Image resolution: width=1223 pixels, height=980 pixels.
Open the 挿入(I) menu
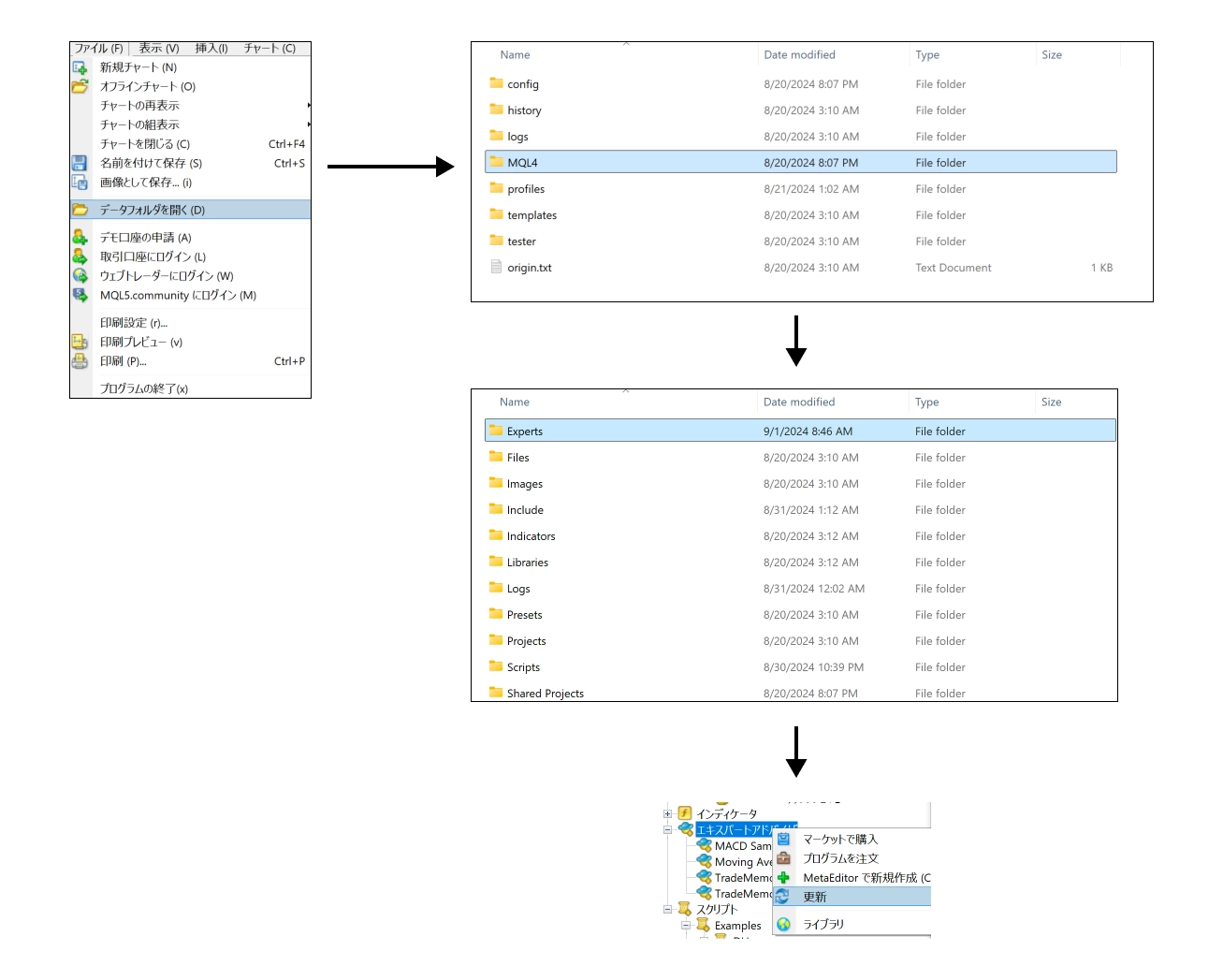(x=211, y=49)
